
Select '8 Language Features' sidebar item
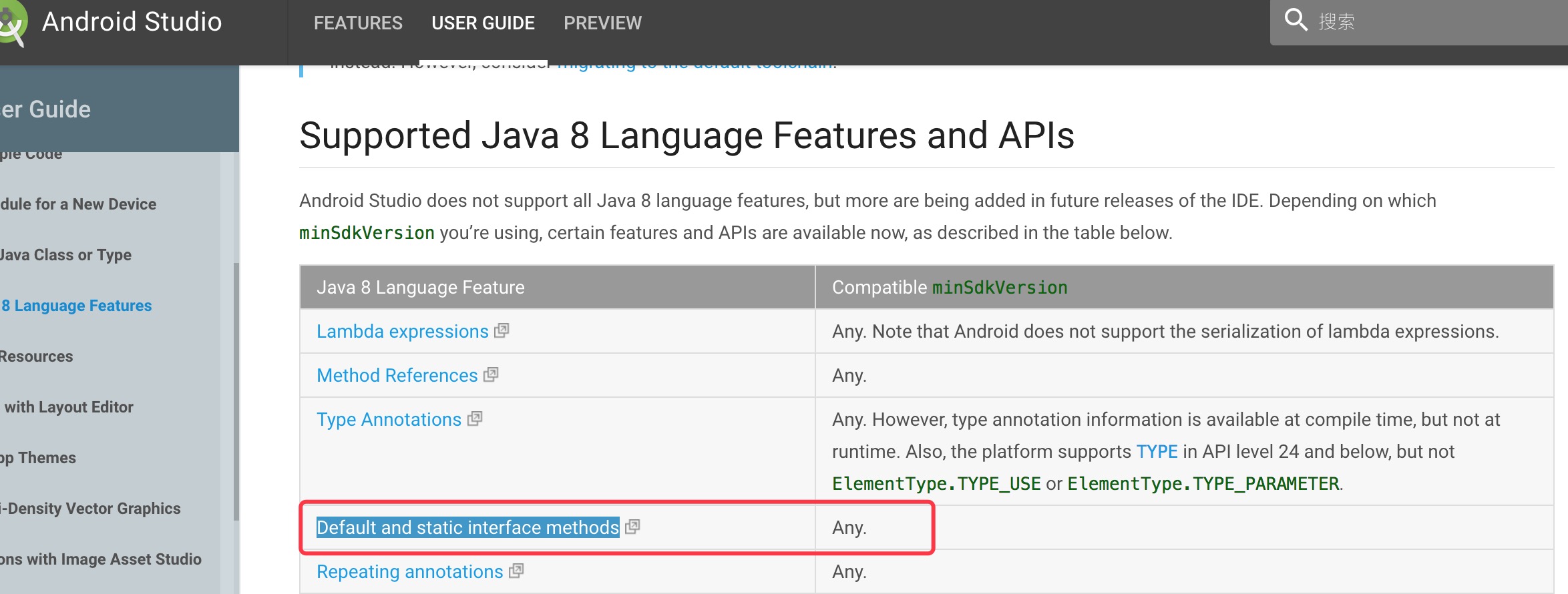76,306
